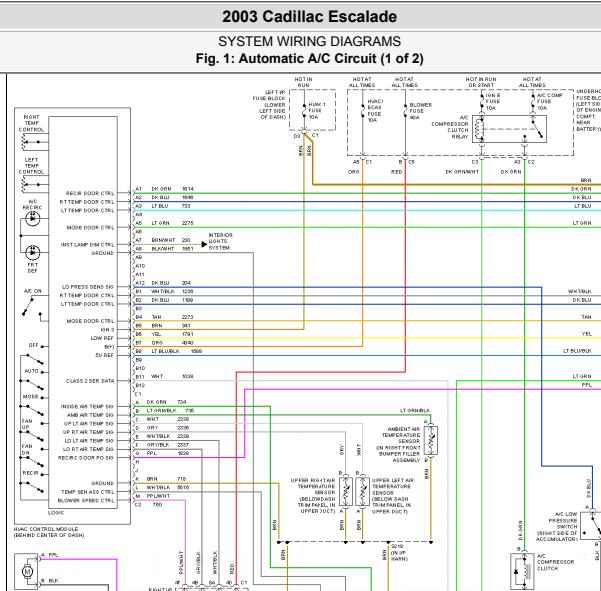The height and width of the screenshot is (591, 601).
Task: Click the 'SYSTEM WIRING DIAGRAMS' heading
Action: tap(310, 41)
